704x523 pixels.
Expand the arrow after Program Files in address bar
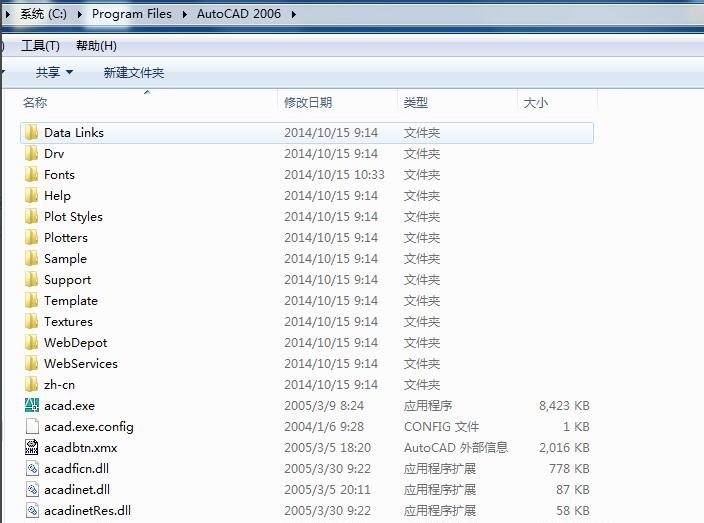pos(185,14)
